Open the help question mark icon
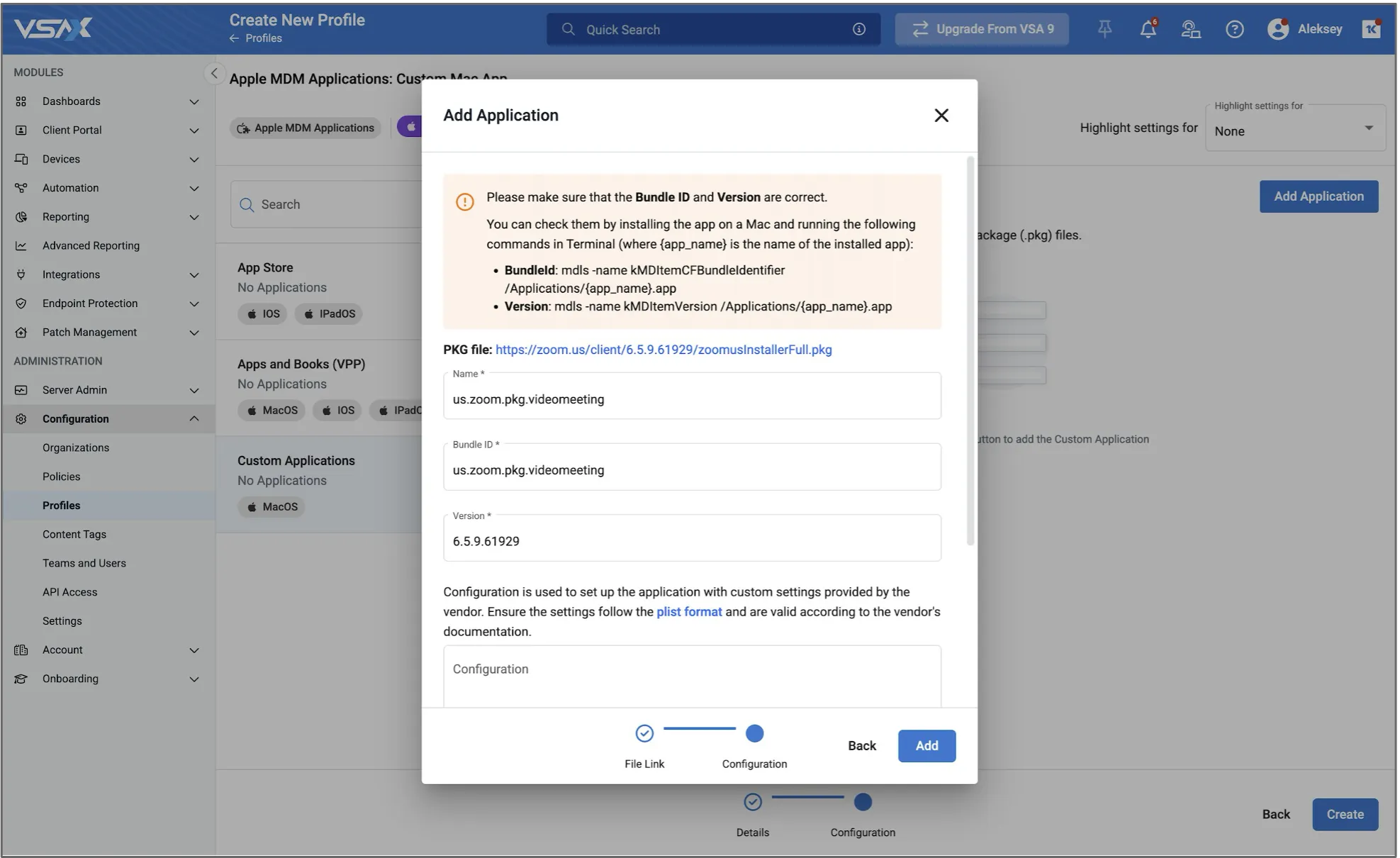 [1234, 29]
